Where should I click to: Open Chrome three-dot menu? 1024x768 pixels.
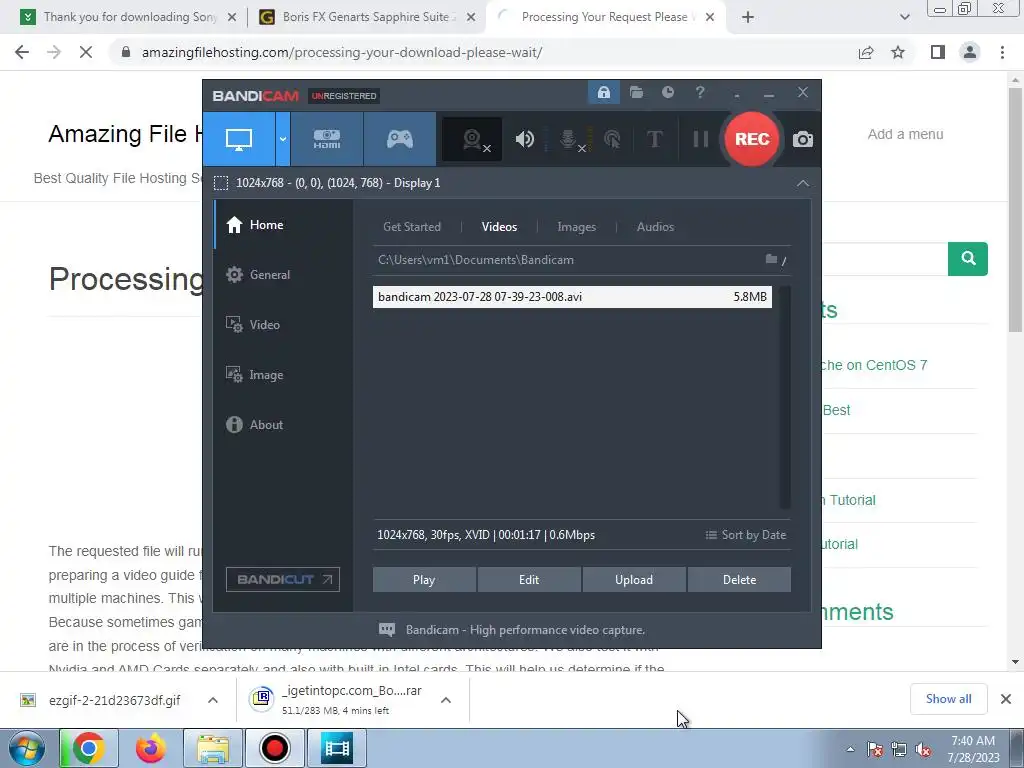click(1002, 52)
